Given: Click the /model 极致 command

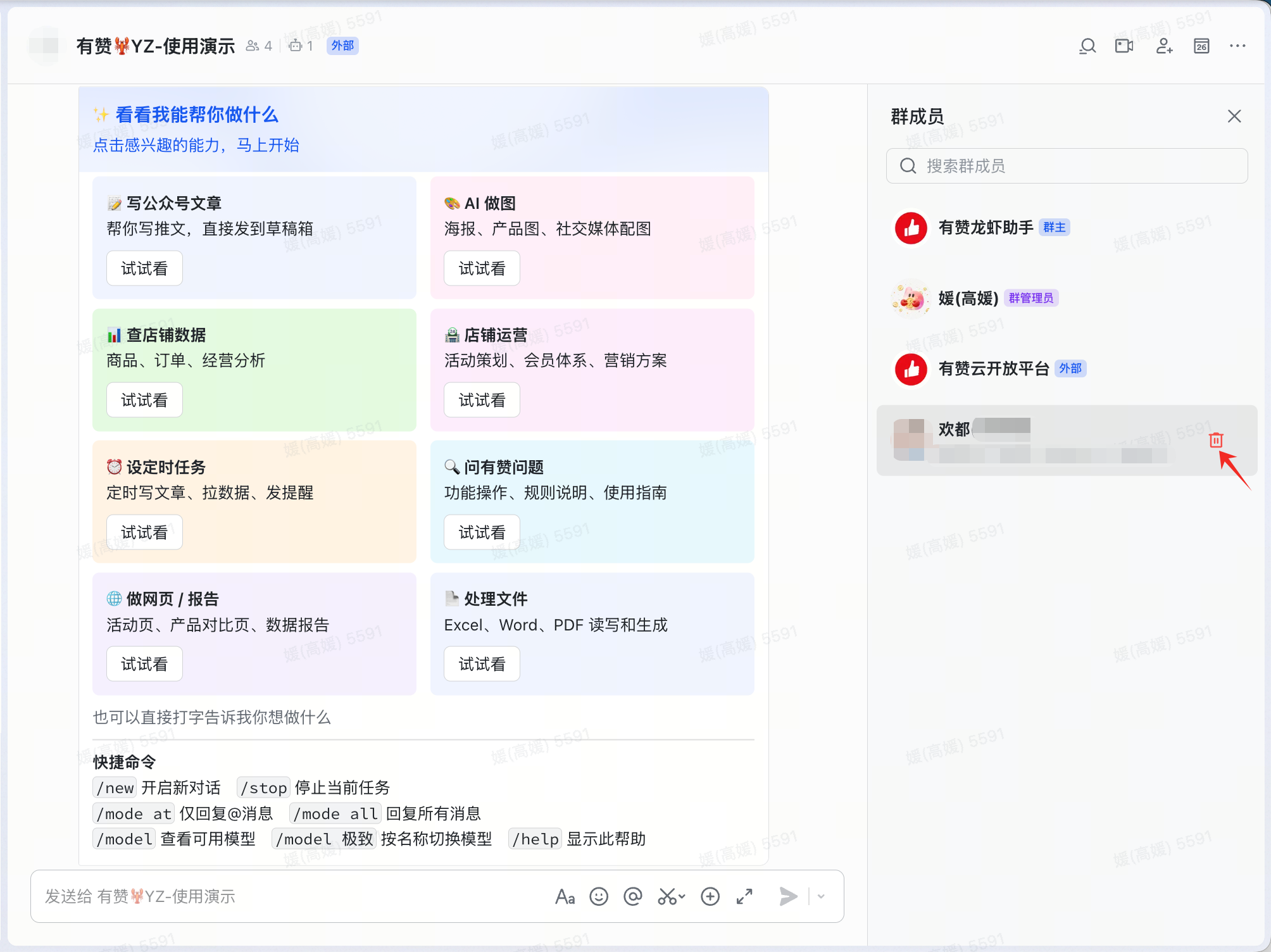Looking at the screenshot, I should tap(324, 839).
